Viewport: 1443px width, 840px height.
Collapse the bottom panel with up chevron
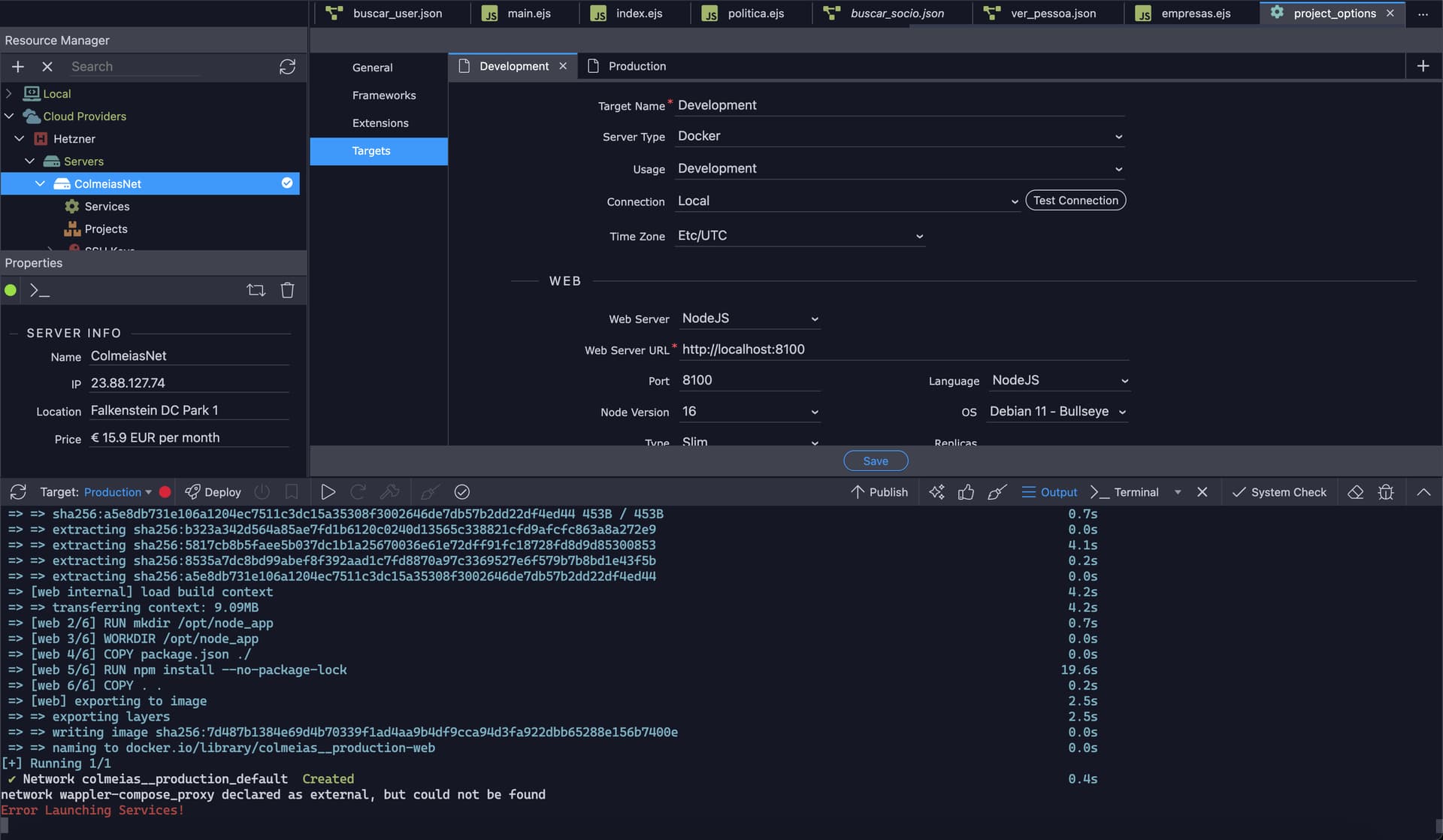[x=1423, y=492]
